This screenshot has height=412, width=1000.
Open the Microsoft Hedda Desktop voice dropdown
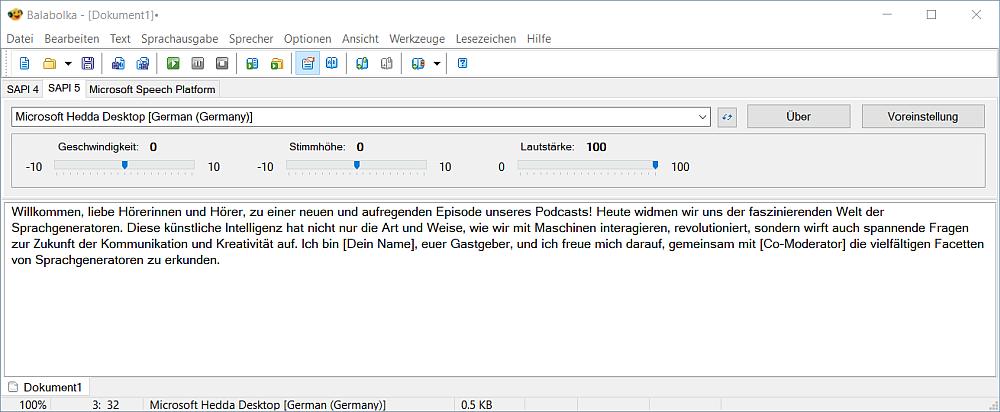361,117
